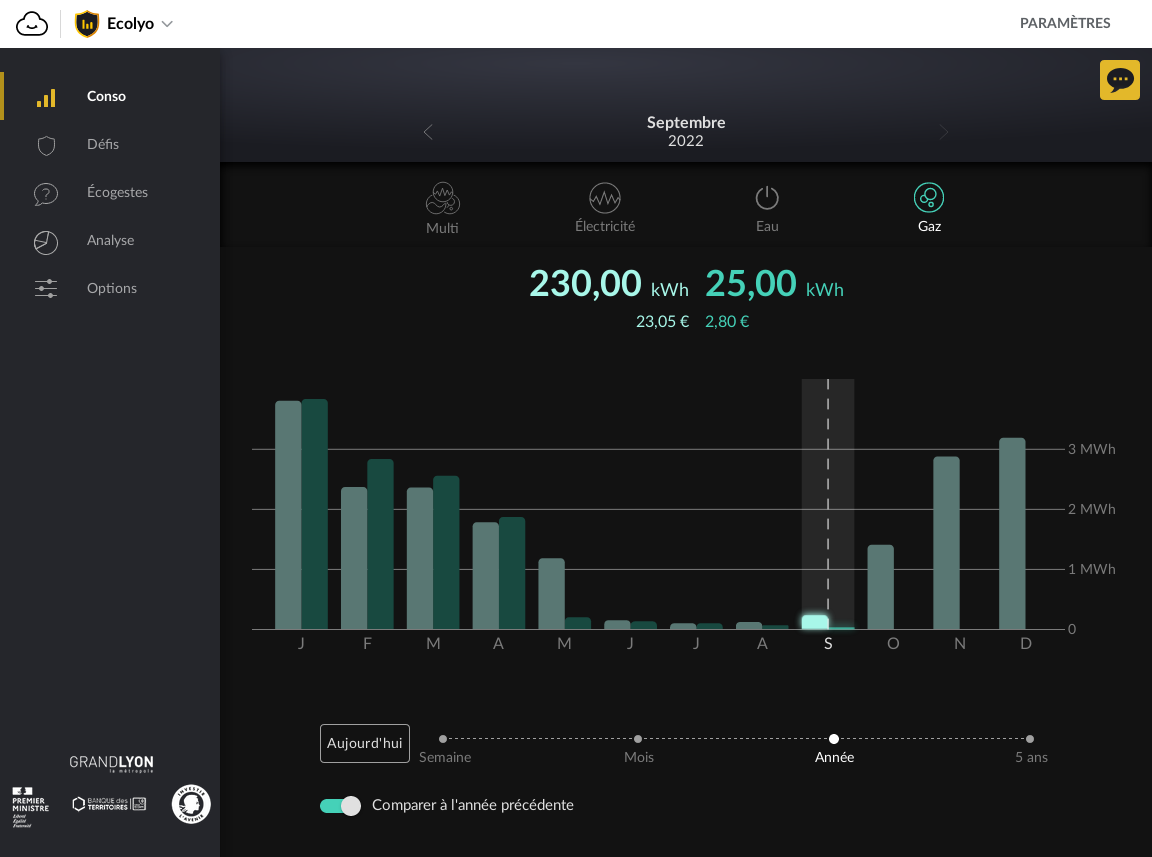Click the 2,80 € cost text

pos(727,321)
